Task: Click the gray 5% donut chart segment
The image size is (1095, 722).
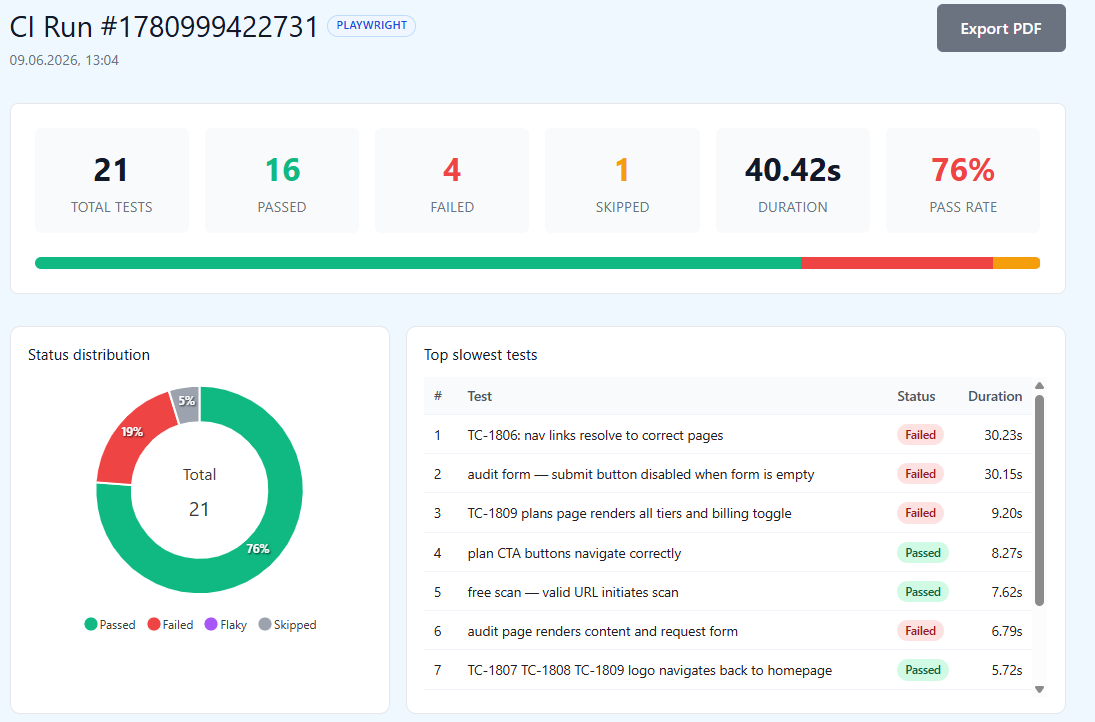Action: [186, 401]
